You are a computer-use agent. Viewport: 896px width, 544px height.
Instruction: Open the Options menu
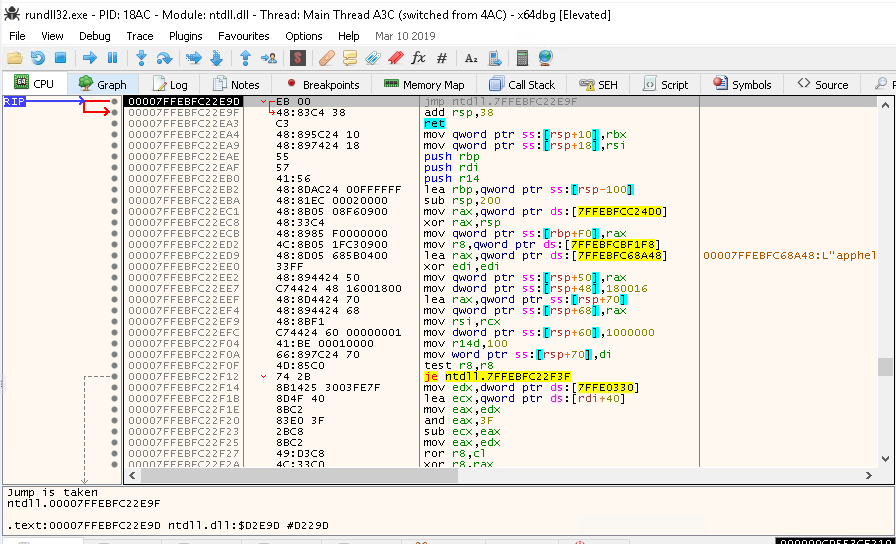point(304,36)
